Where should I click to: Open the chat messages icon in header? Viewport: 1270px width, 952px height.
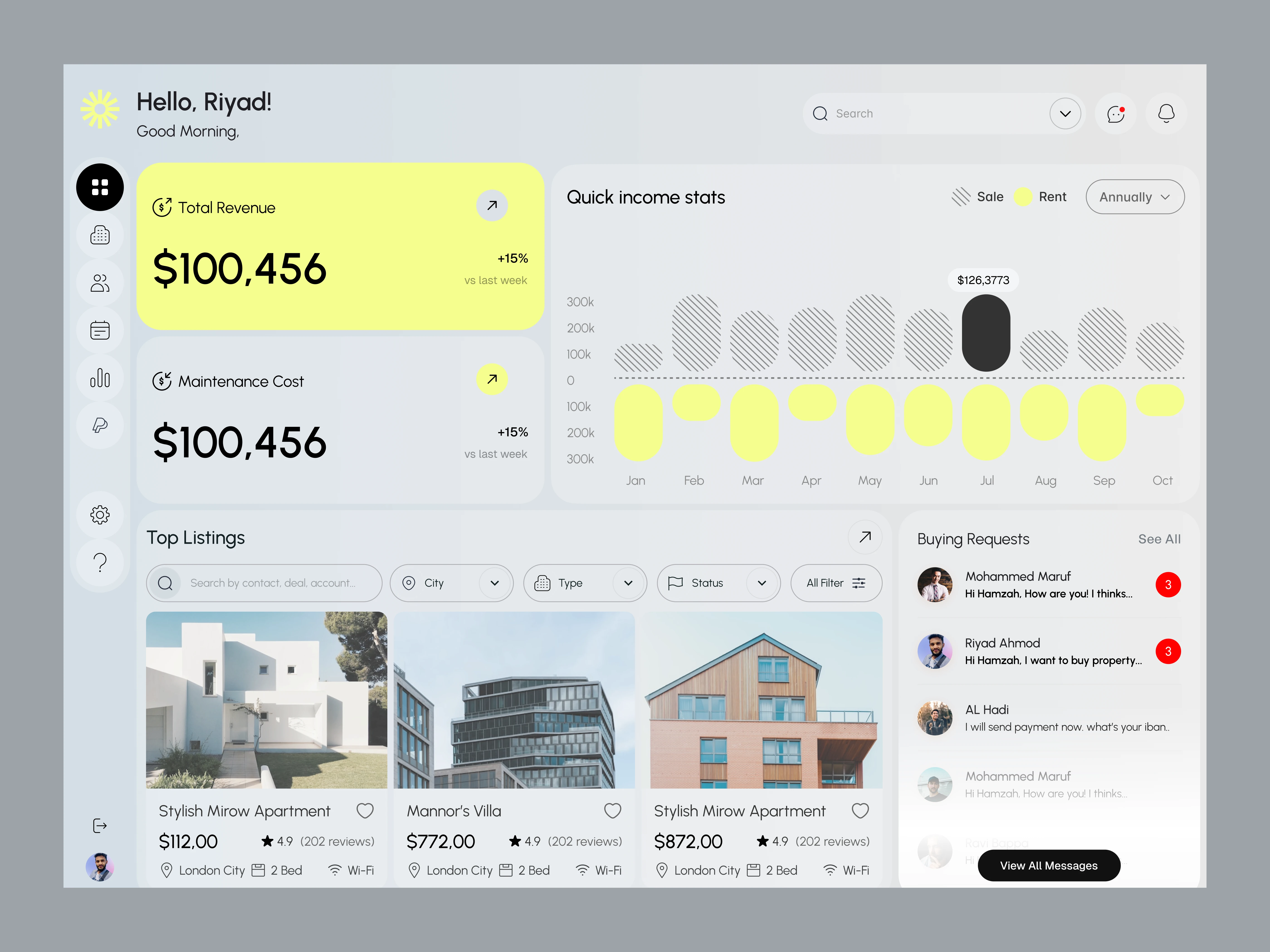pos(1116,114)
